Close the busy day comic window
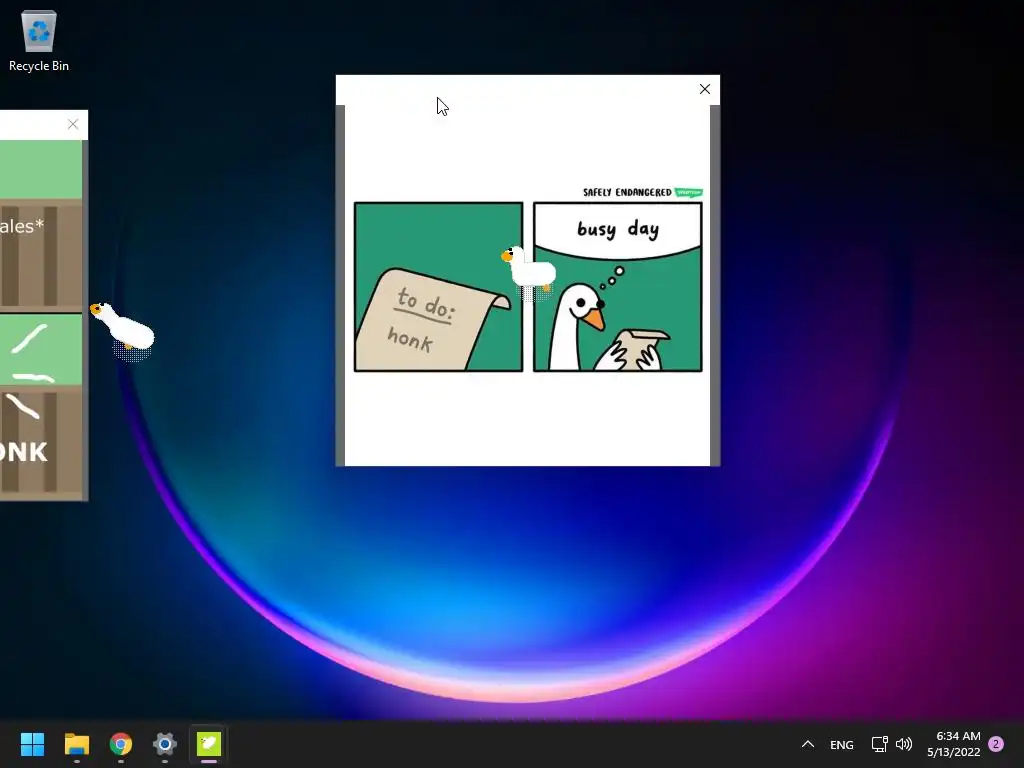Image resolution: width=1024 pixels, height=768 pixels. pos(705,89)
